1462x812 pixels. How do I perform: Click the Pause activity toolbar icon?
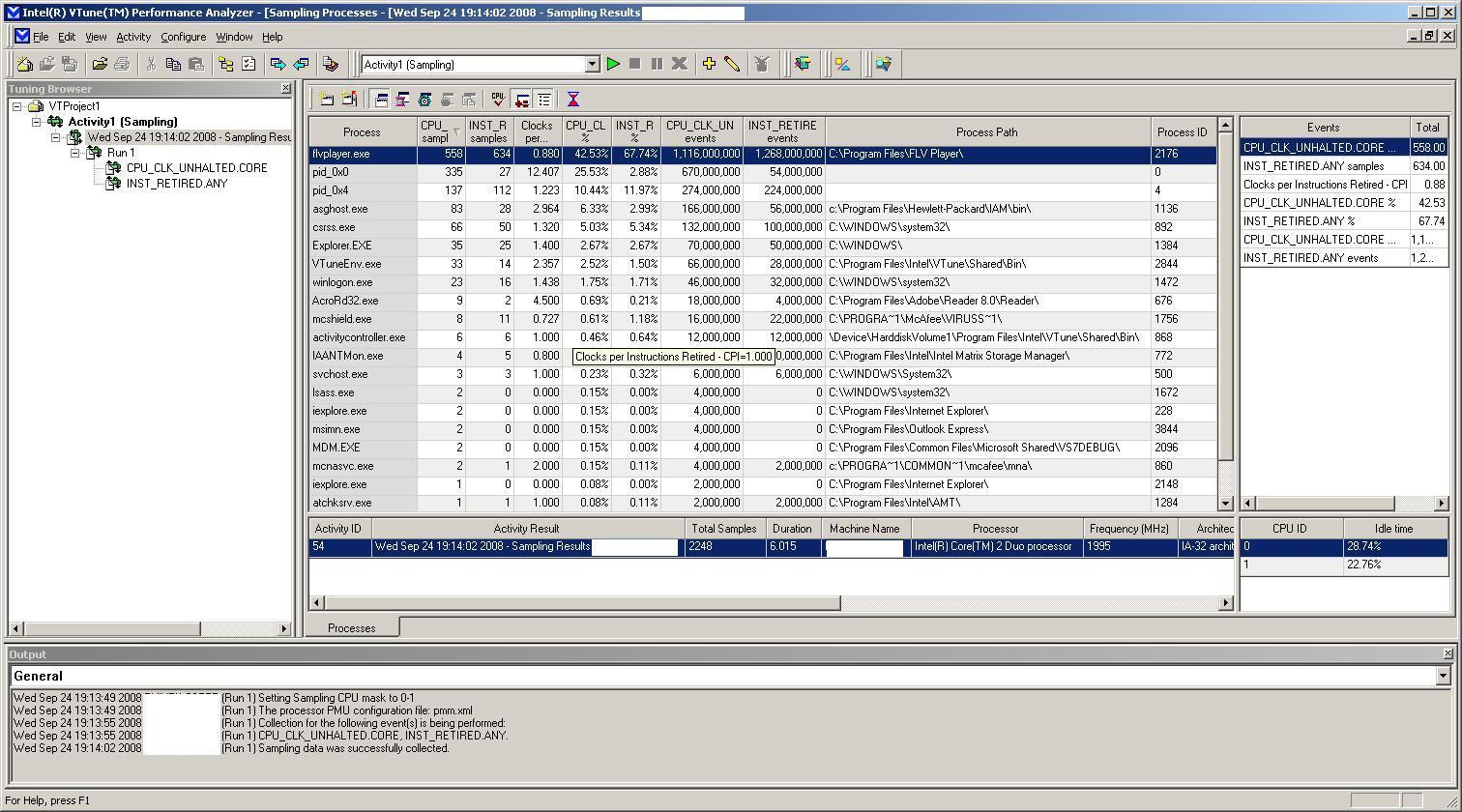click(x=657, y=64)
